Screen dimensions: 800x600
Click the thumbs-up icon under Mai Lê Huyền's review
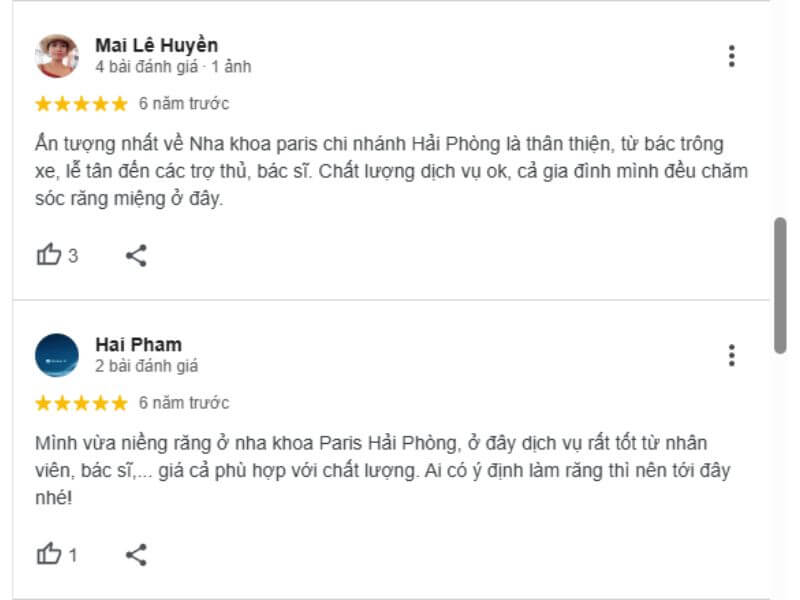point(48,255)
